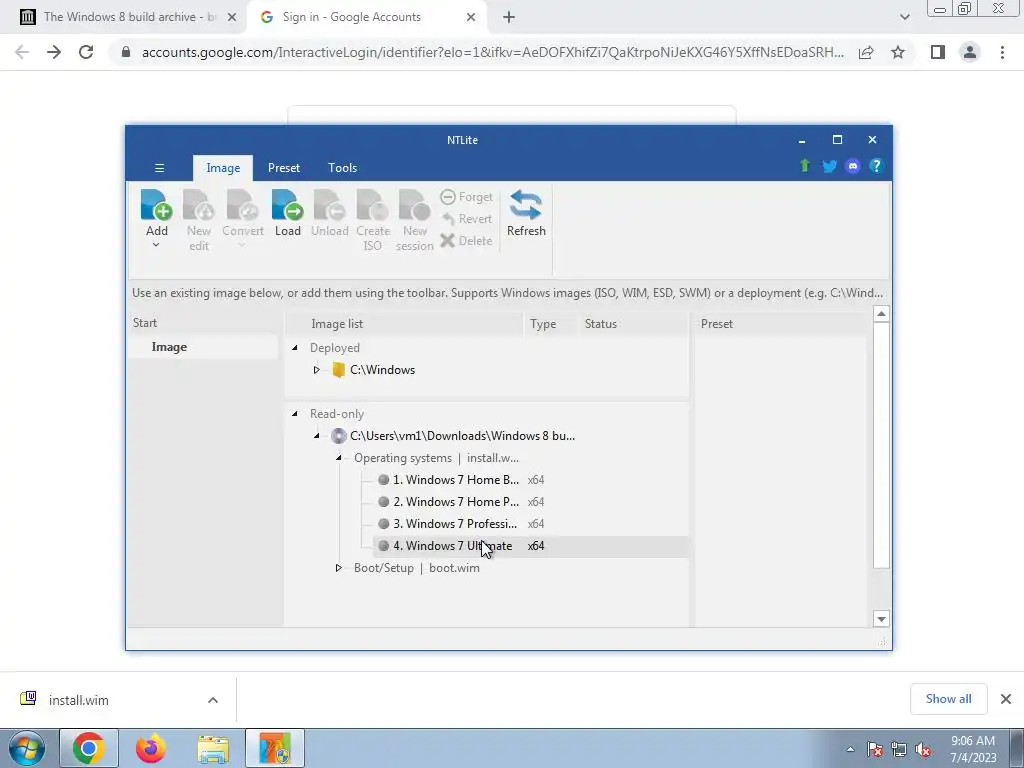Click Chrome's share page icon
This screenshot has width=1024, height=768.
point(866,52)
